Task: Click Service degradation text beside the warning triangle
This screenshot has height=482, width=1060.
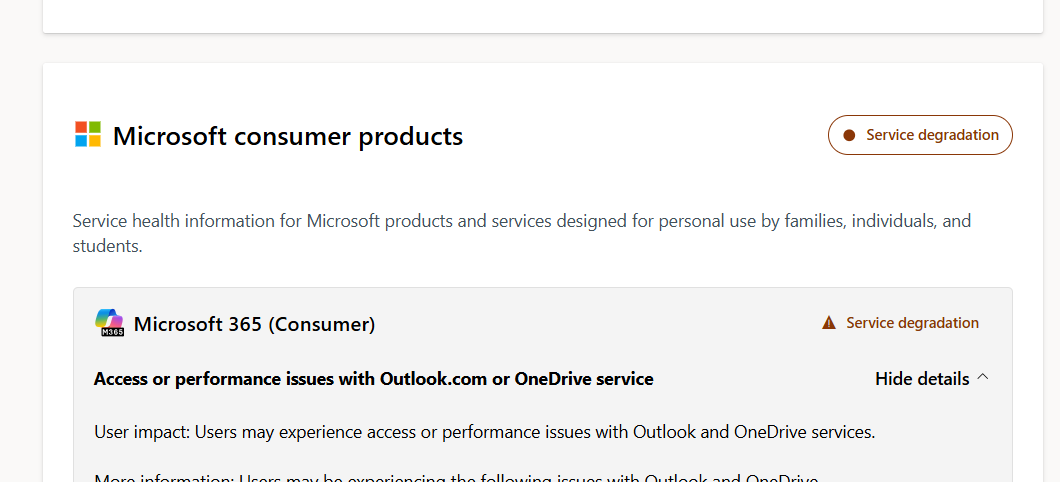Action: tap(912, 323)
